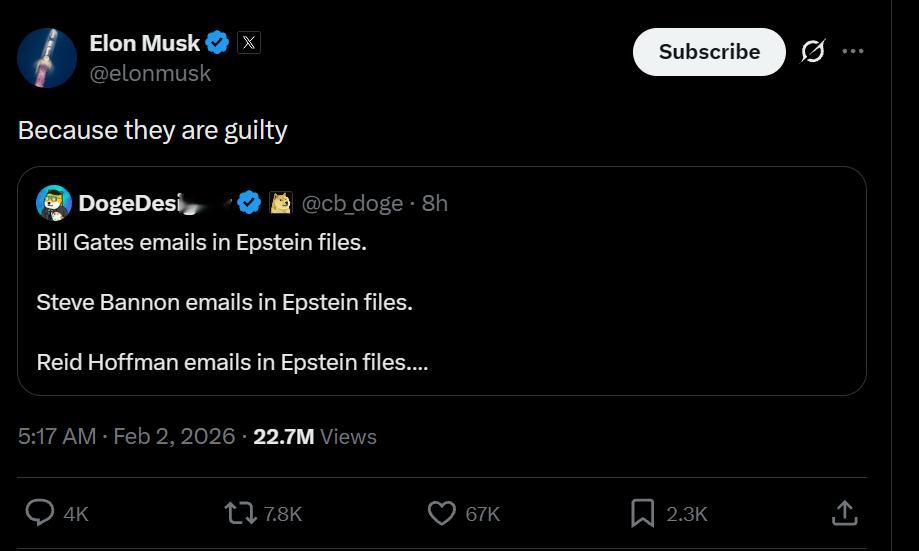Open the @cb_doge handle
Image resolution: width=919 pixels, height=551 pixels.
click(351, 203)
